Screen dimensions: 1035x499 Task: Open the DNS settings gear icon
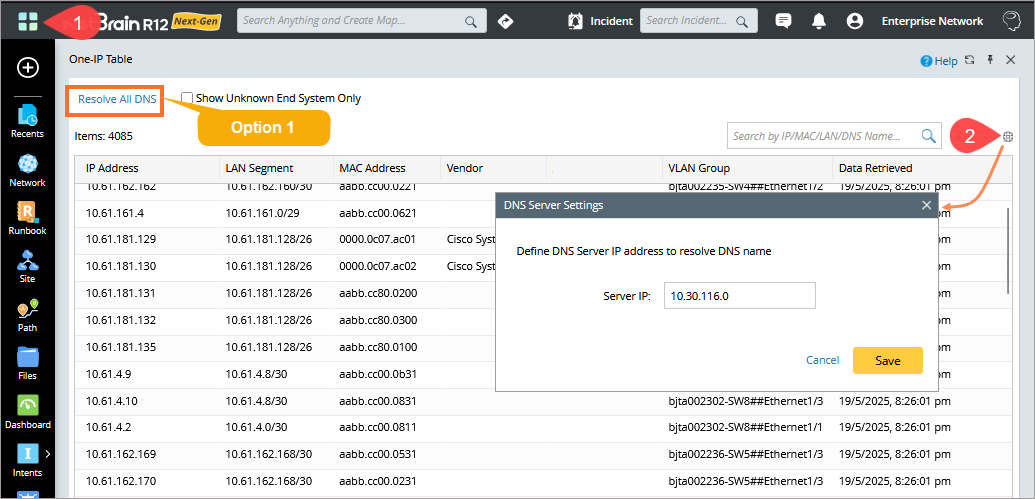pos(1007,137)
